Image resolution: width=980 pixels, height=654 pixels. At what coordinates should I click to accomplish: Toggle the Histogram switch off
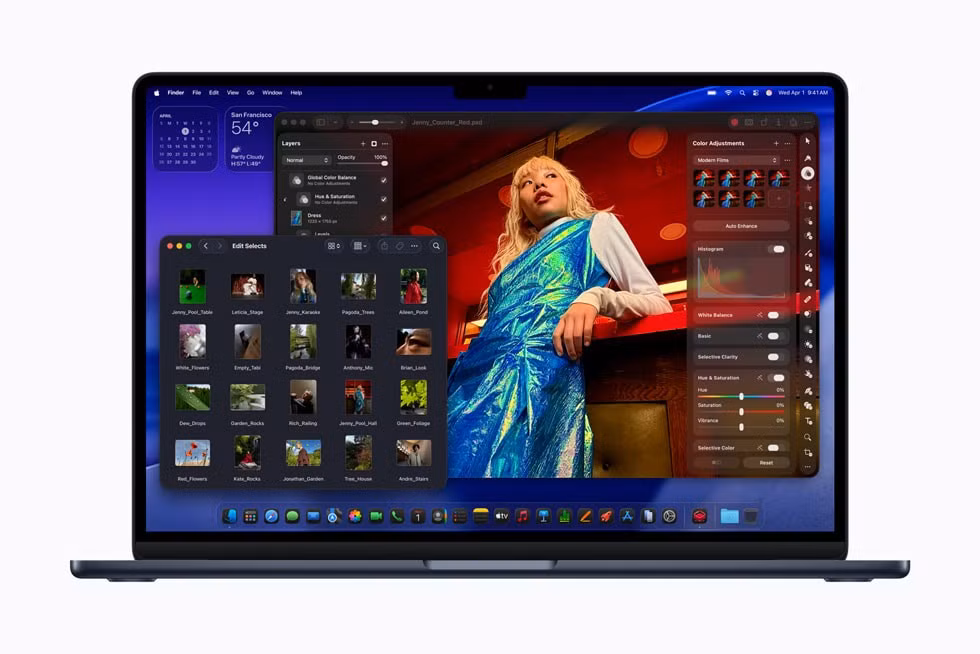pos(779,248)
